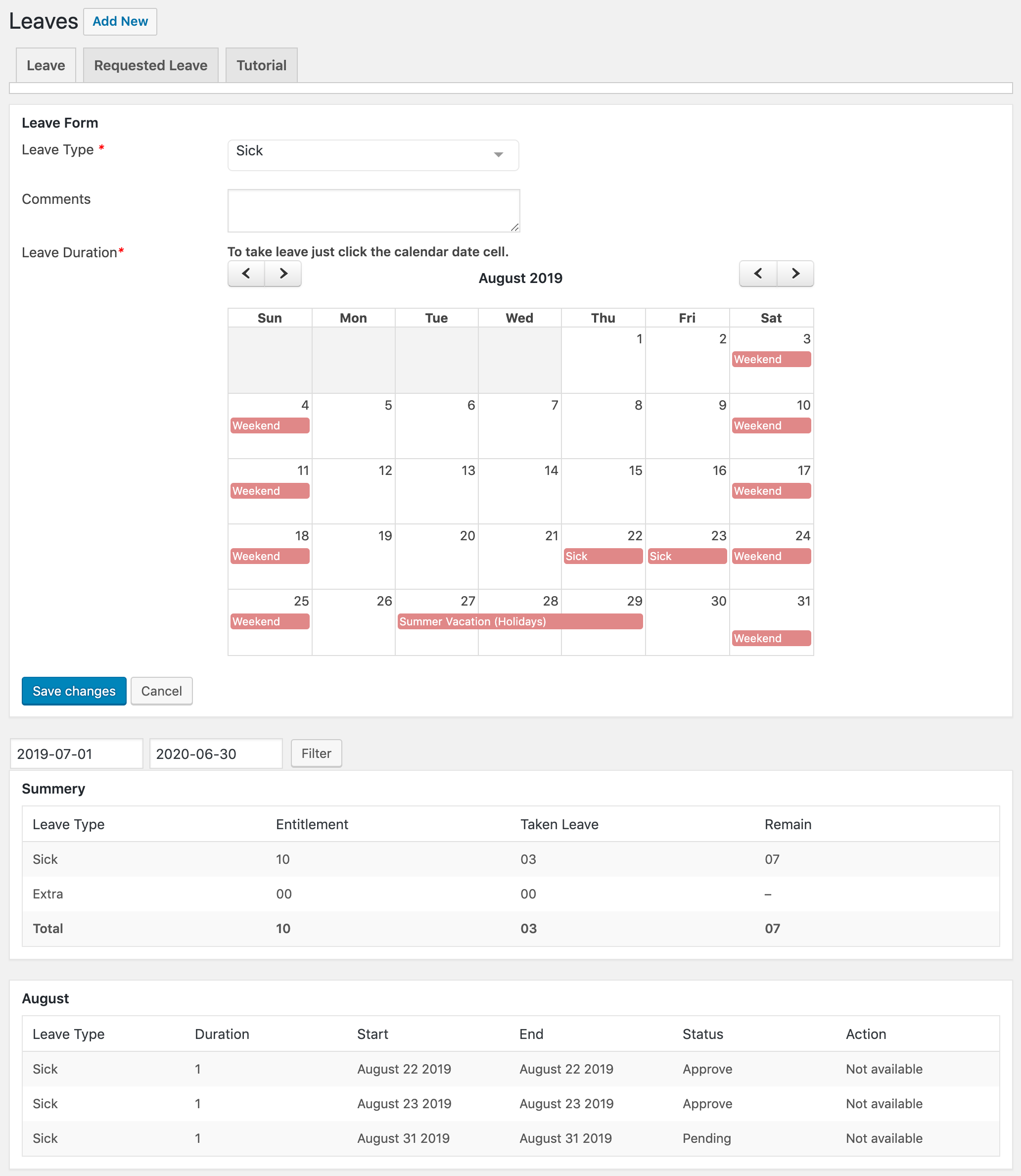Focus the 2019-07-01 start date field
The height and width of the screenshot is (1176, 1021).
[76, 754]
